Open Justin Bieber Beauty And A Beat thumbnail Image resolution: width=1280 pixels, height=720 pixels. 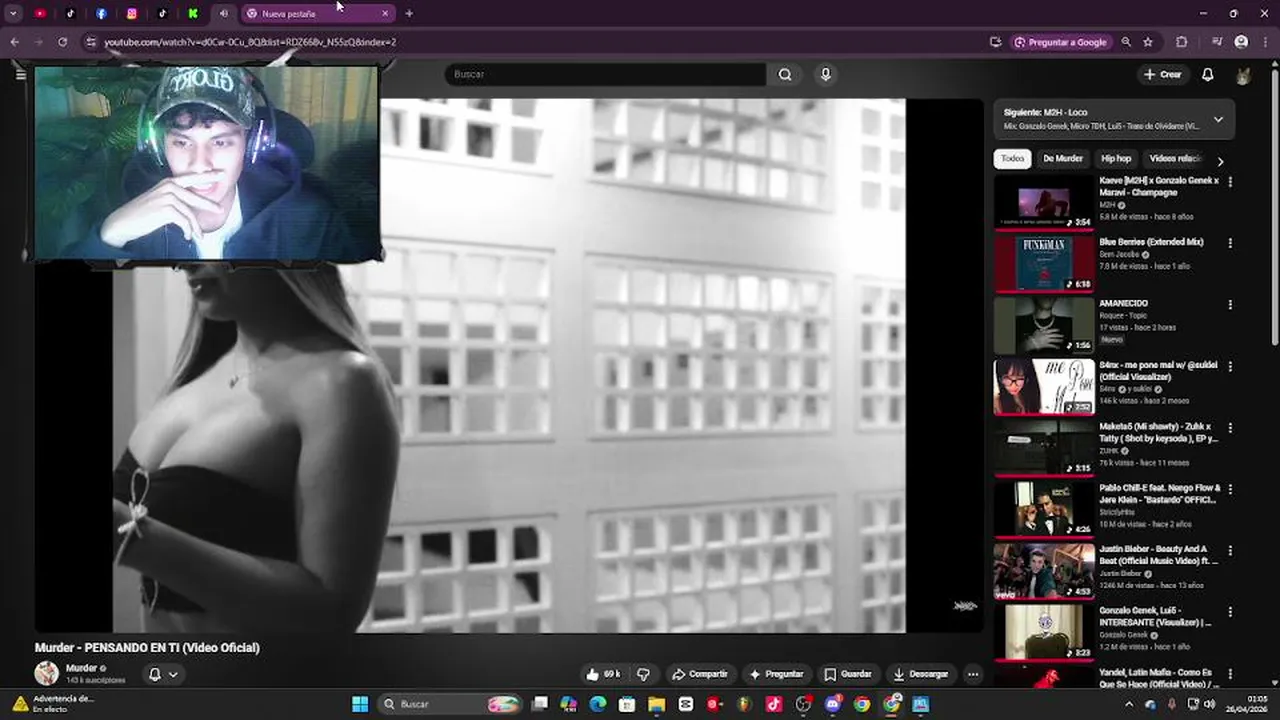[x=1044, y=571]
